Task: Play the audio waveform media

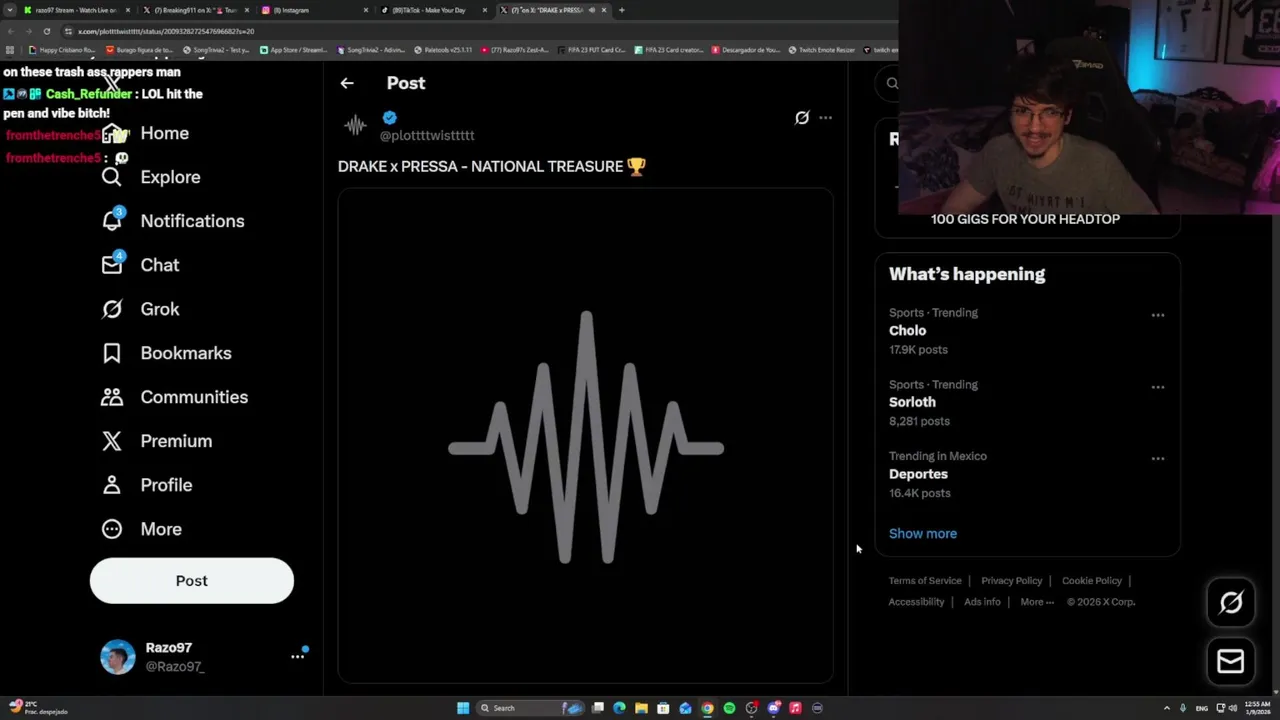Action: tap(586, 437)
